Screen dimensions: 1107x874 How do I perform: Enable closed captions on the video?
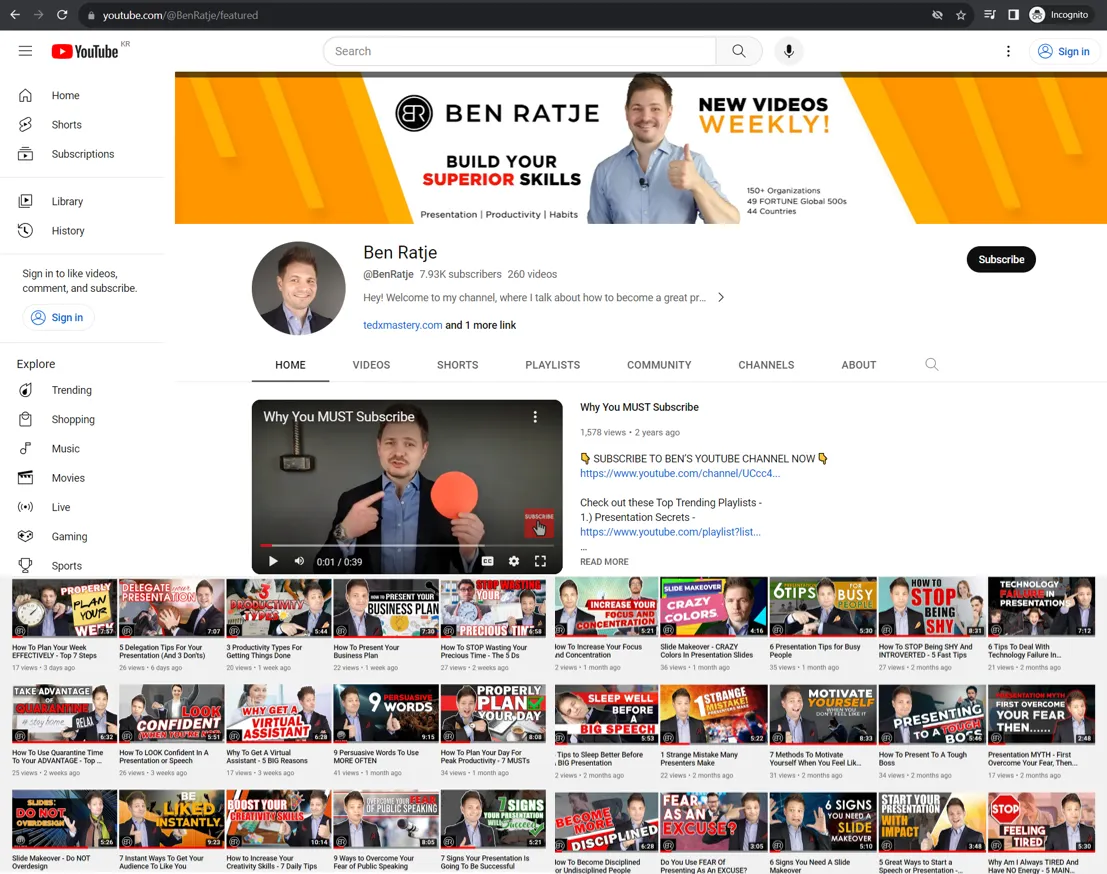coord(488,561)
